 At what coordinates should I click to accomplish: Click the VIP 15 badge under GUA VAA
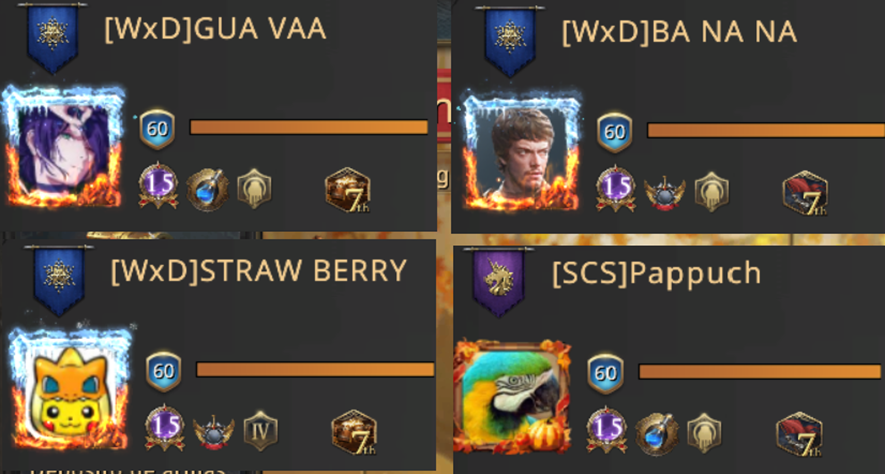[x=159, y=186]
